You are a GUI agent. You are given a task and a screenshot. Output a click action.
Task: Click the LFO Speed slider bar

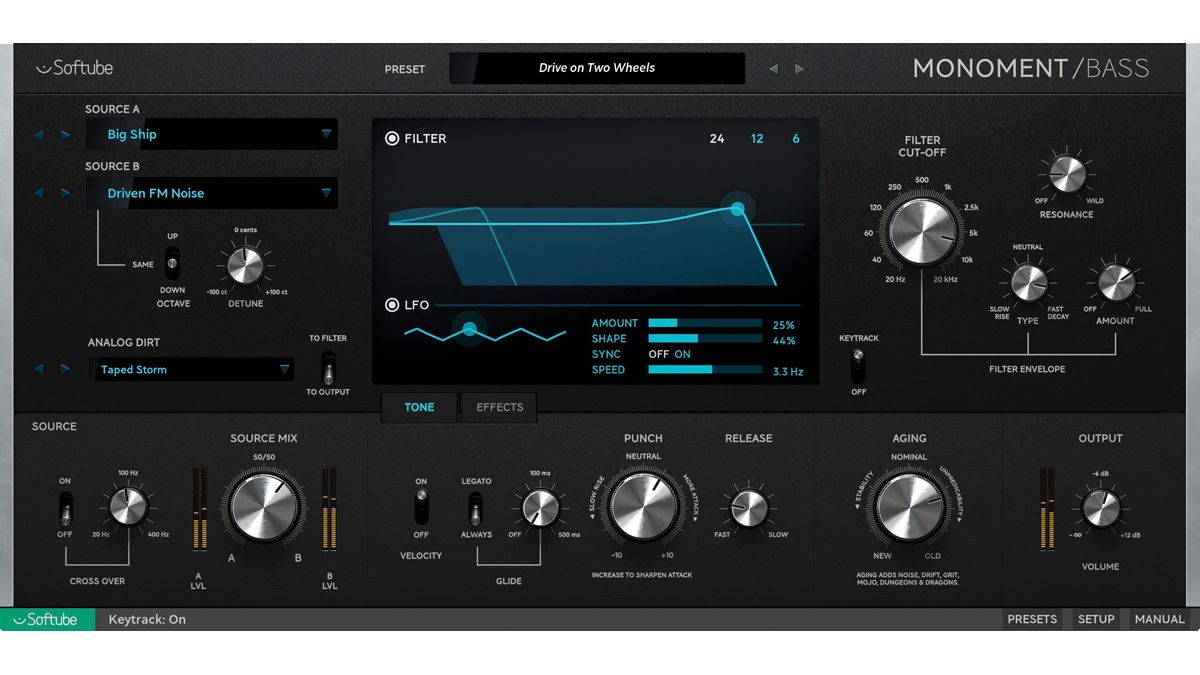[705, 370]
